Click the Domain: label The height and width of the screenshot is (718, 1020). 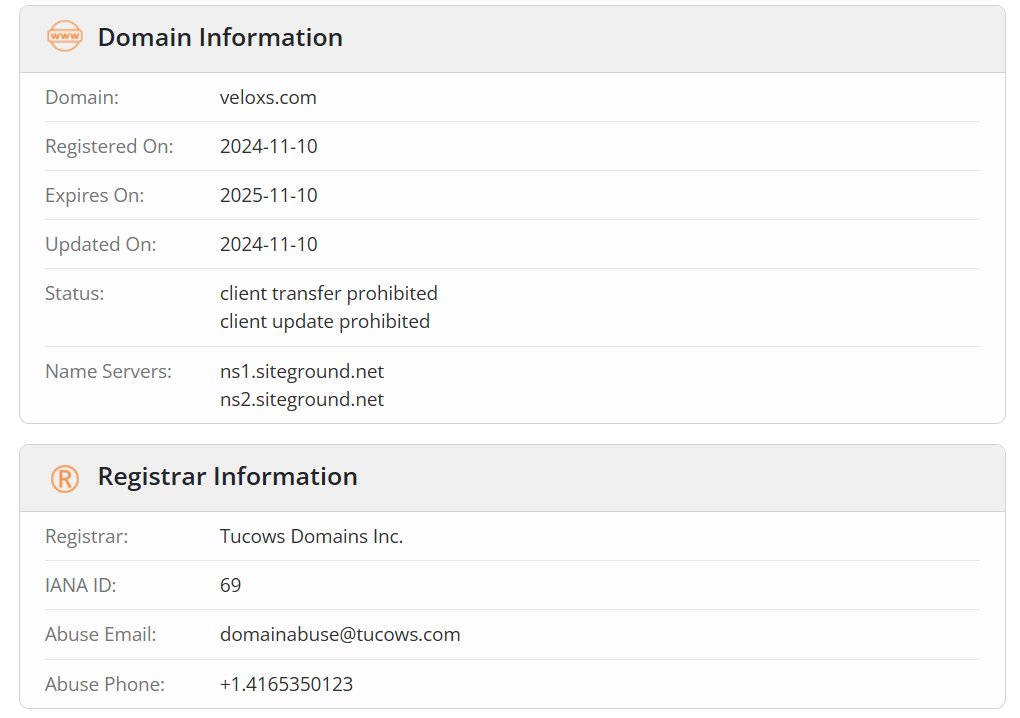[x=82, y=98]
